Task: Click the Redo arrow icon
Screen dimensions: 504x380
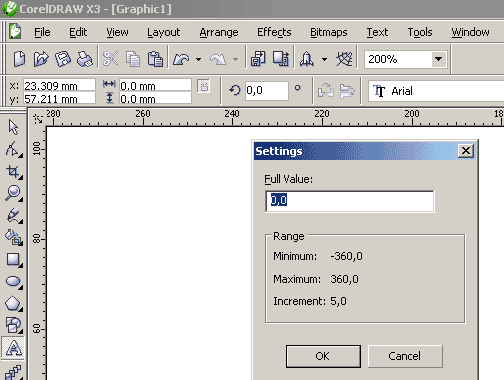Action: coord(218,59)
